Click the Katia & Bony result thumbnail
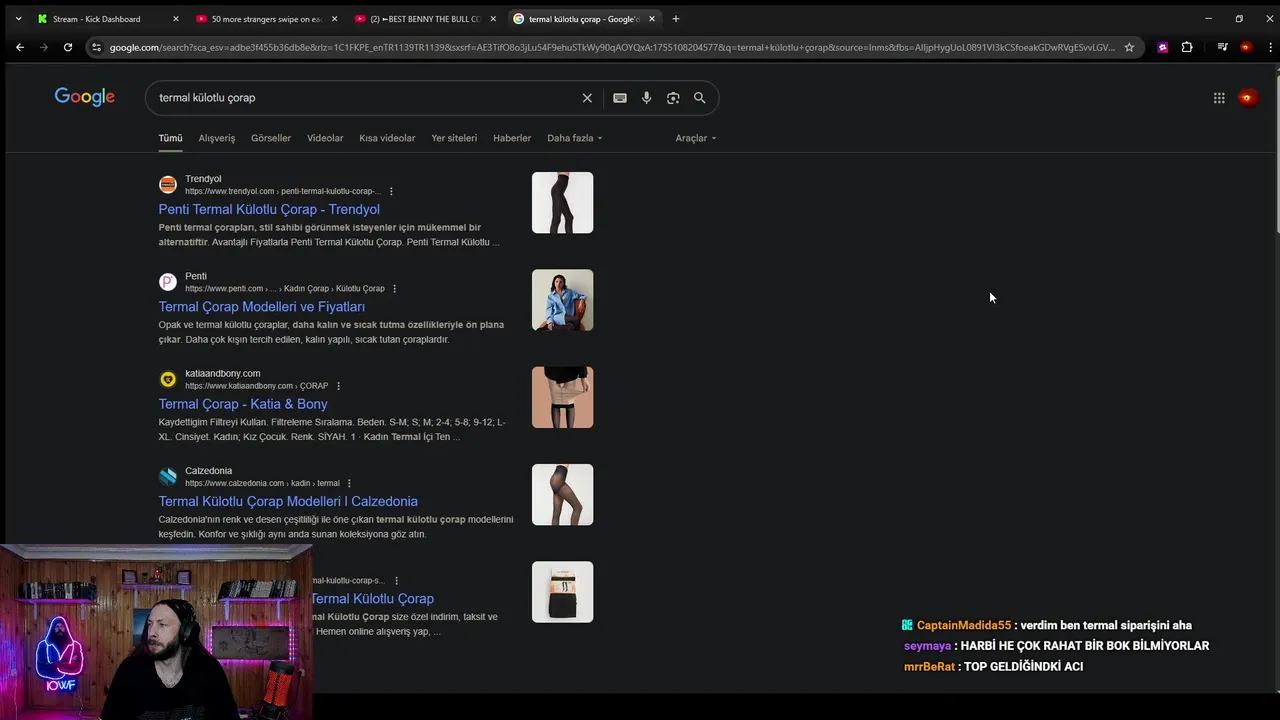 (562, 397)
